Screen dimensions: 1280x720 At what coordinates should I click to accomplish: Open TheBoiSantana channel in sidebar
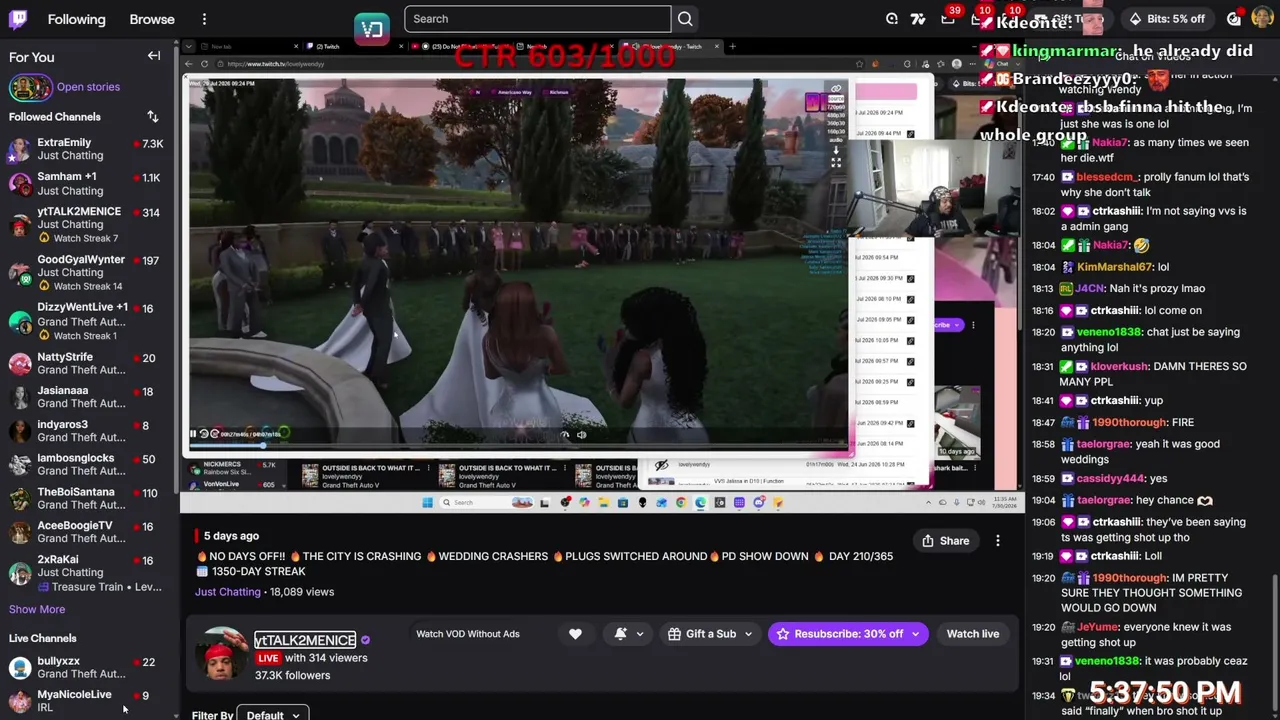(x=86, y=498)
